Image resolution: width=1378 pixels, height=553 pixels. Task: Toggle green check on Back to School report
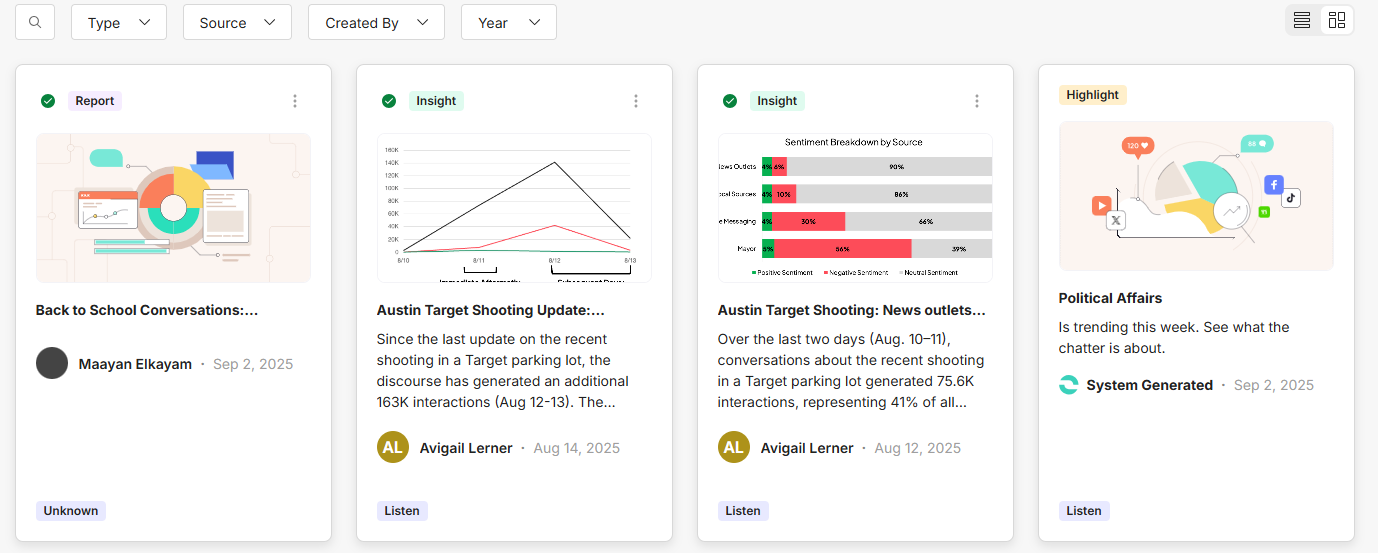click(x=48, y=101)
